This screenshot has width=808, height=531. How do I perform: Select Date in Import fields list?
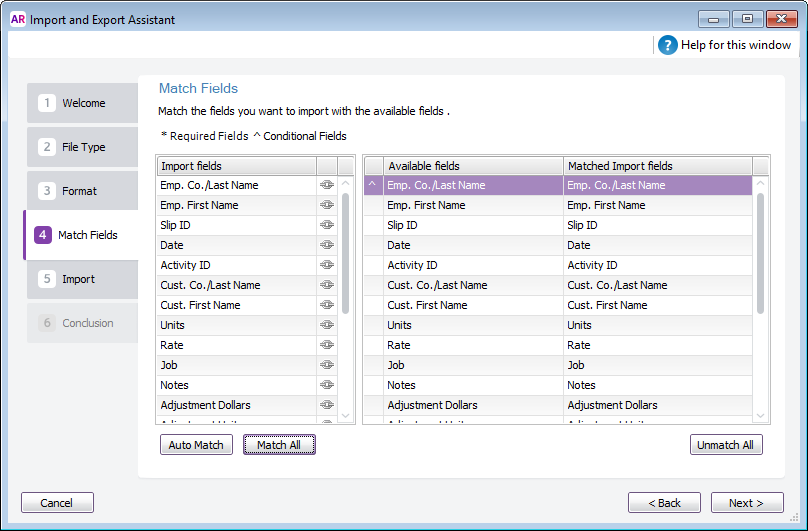click(x=237, y=245)
